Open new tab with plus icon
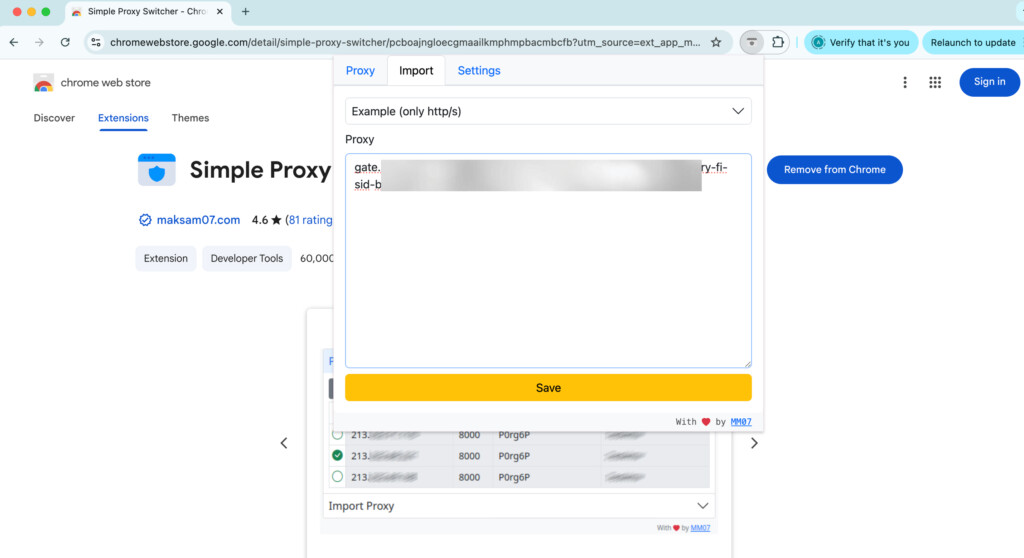The image size is (1024, 558). (x=246, y=12)
